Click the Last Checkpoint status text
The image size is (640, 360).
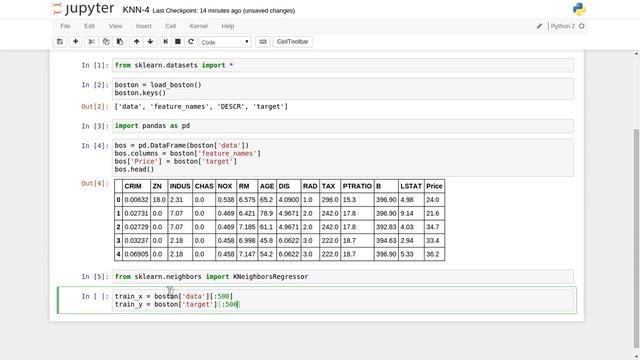point(224,11)
